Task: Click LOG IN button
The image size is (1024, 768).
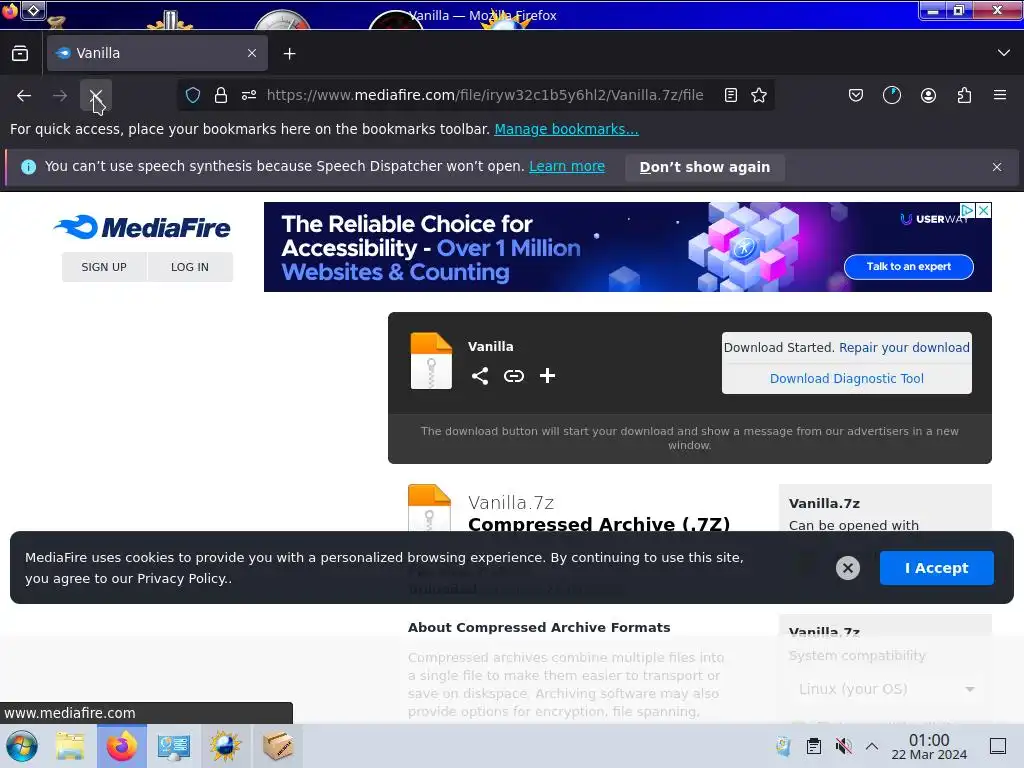Action: 190,267
